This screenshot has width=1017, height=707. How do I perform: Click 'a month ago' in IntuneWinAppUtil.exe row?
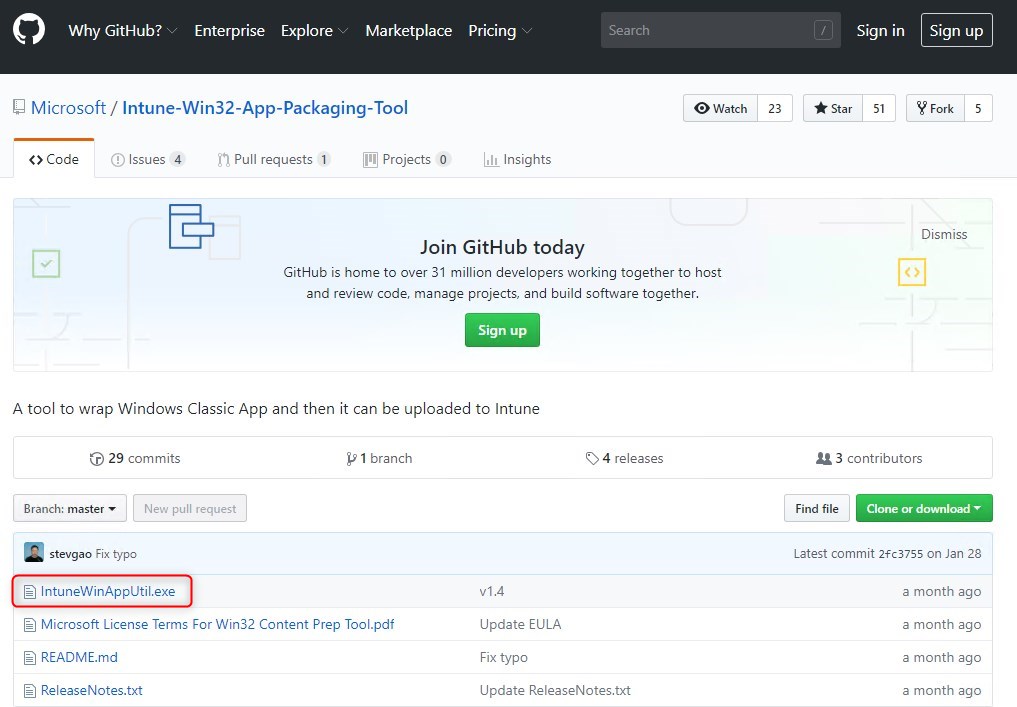pyautogui.click(x=942, y=591)
